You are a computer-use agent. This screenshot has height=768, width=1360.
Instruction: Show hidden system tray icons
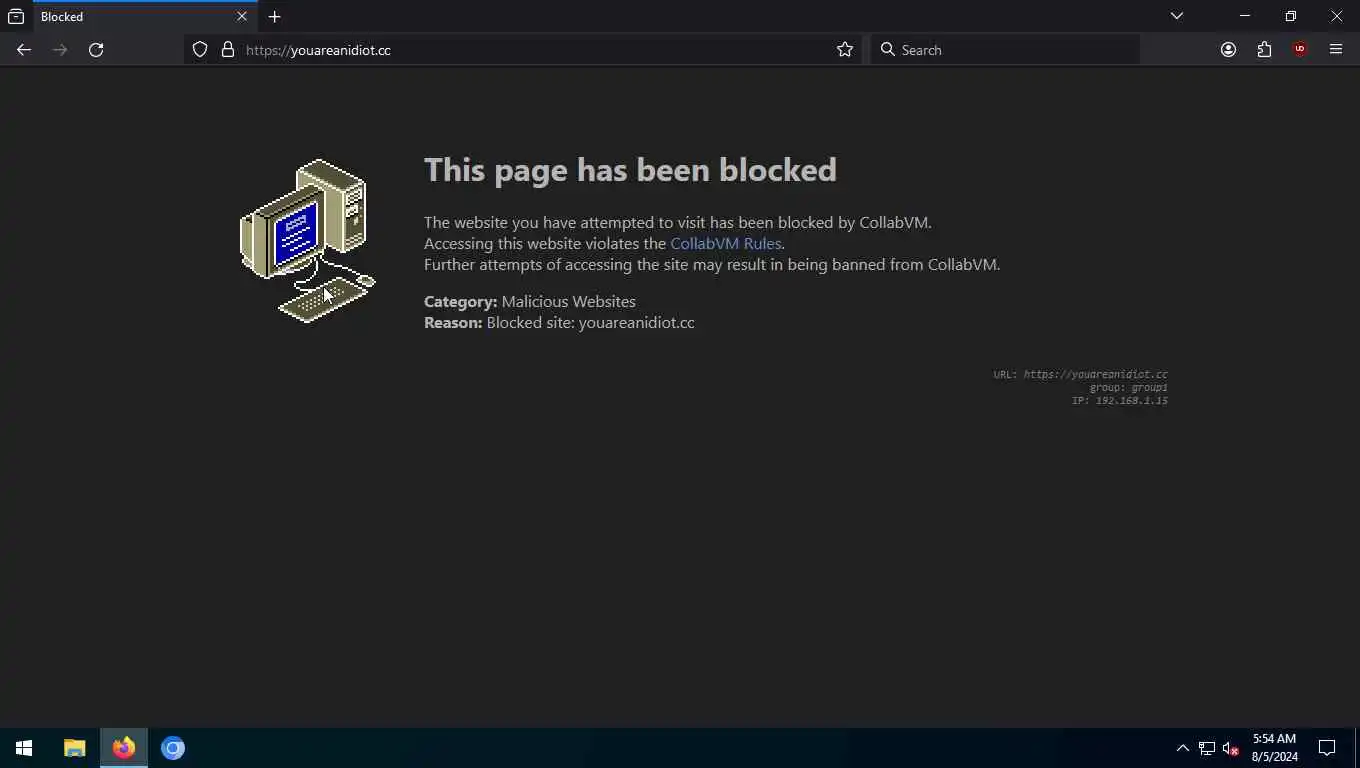pos(1182,748)
